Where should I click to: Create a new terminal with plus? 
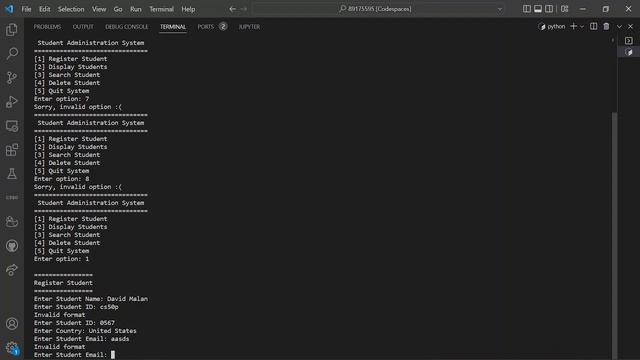pyautogui.click(x=573, y=27)
